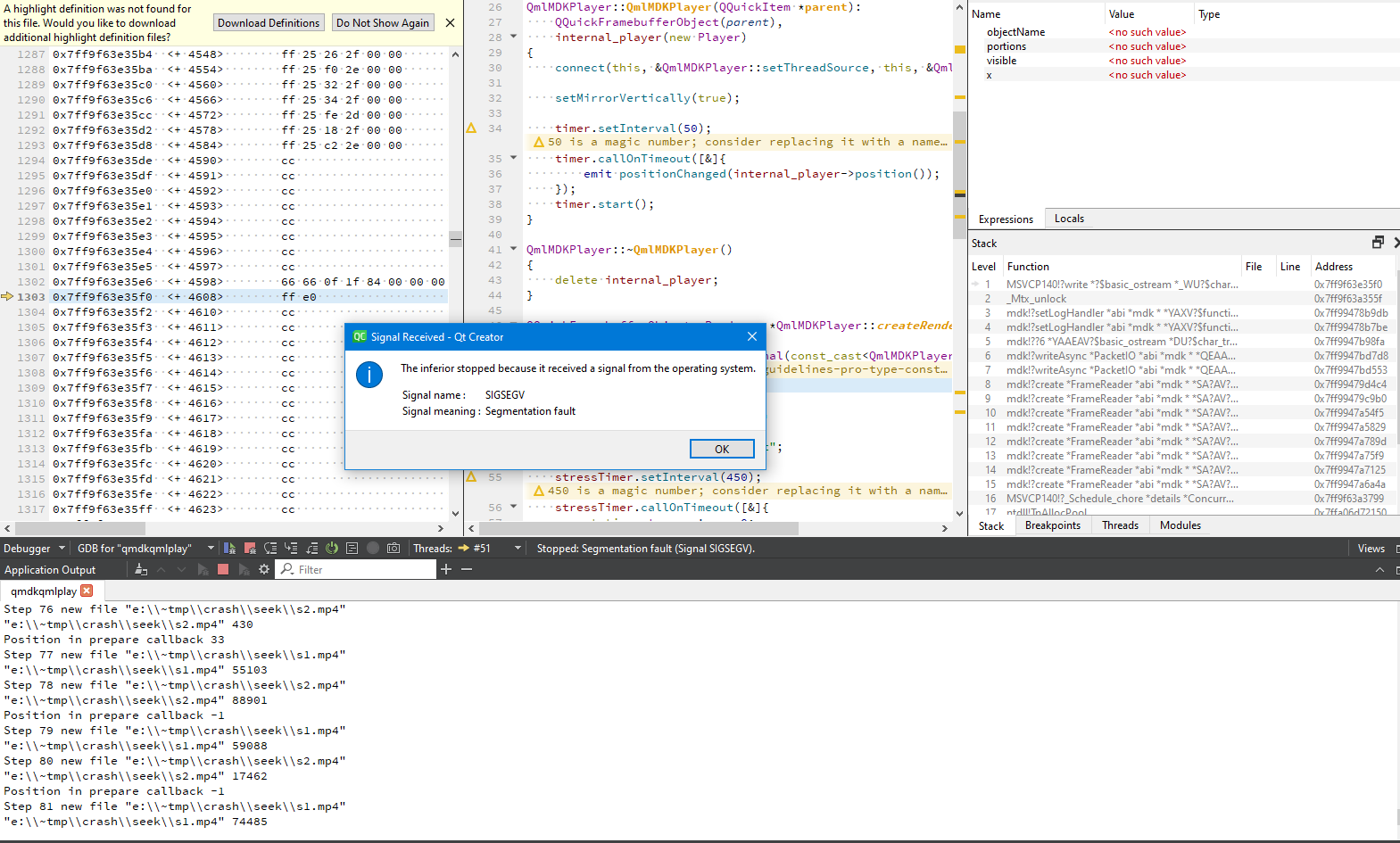
Task: Click 'Step 81 new file' output line
Action: click(175, 806)
